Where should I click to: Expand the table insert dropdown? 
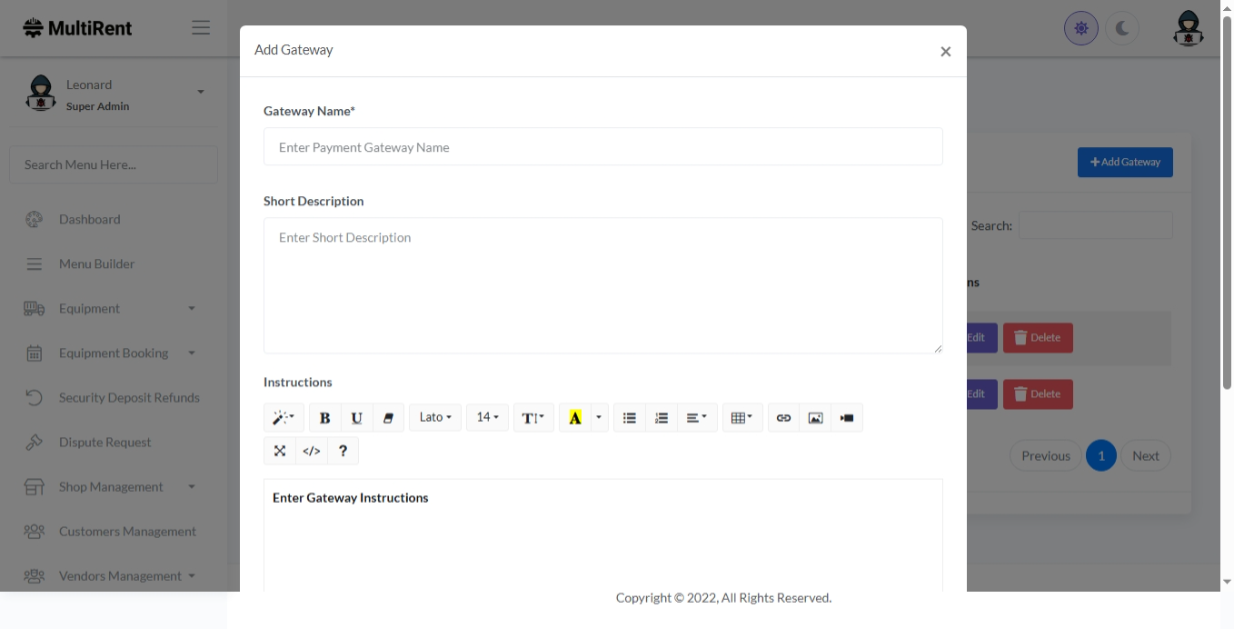tap(742, 418)
